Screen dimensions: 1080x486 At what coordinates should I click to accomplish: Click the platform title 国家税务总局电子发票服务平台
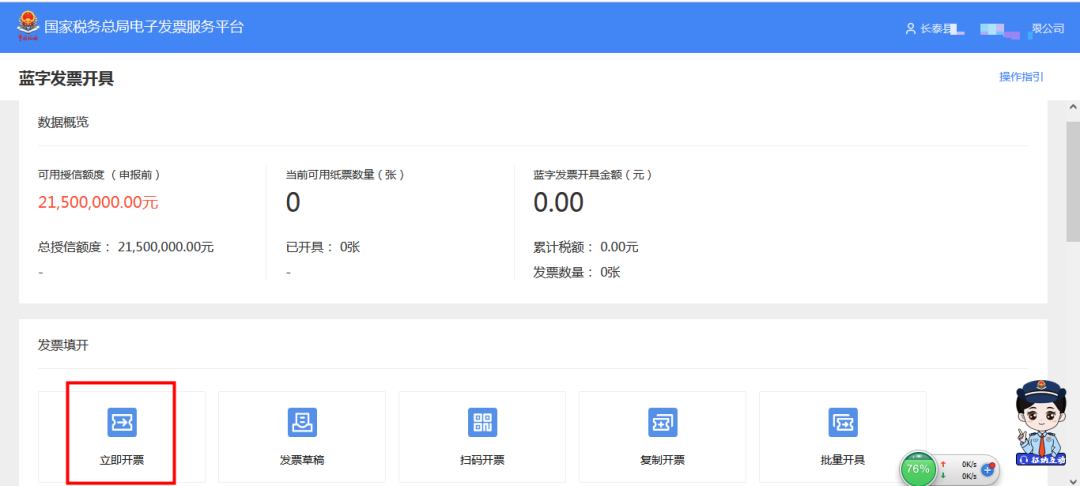point(143,27)
